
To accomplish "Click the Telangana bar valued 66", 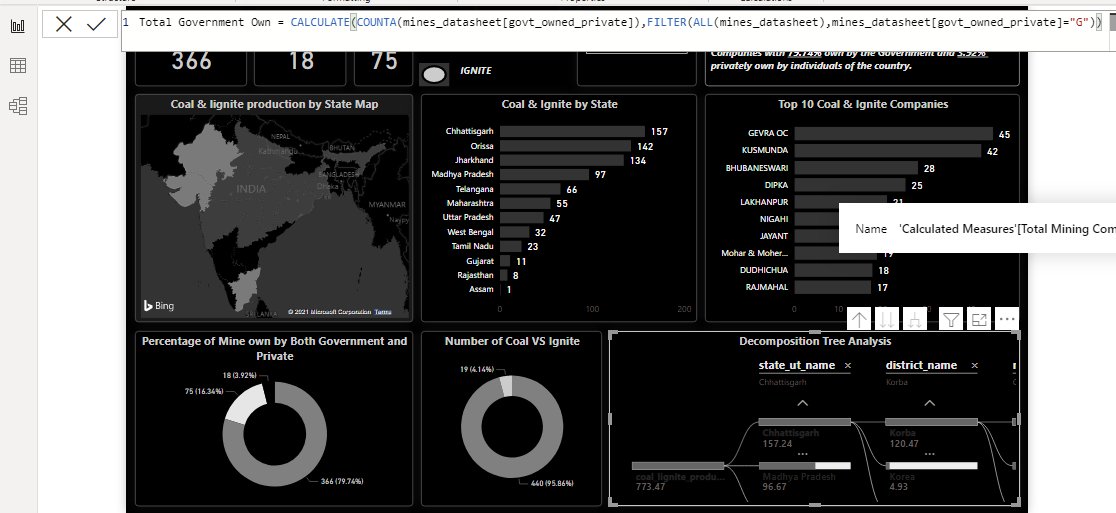I will 530,189.
